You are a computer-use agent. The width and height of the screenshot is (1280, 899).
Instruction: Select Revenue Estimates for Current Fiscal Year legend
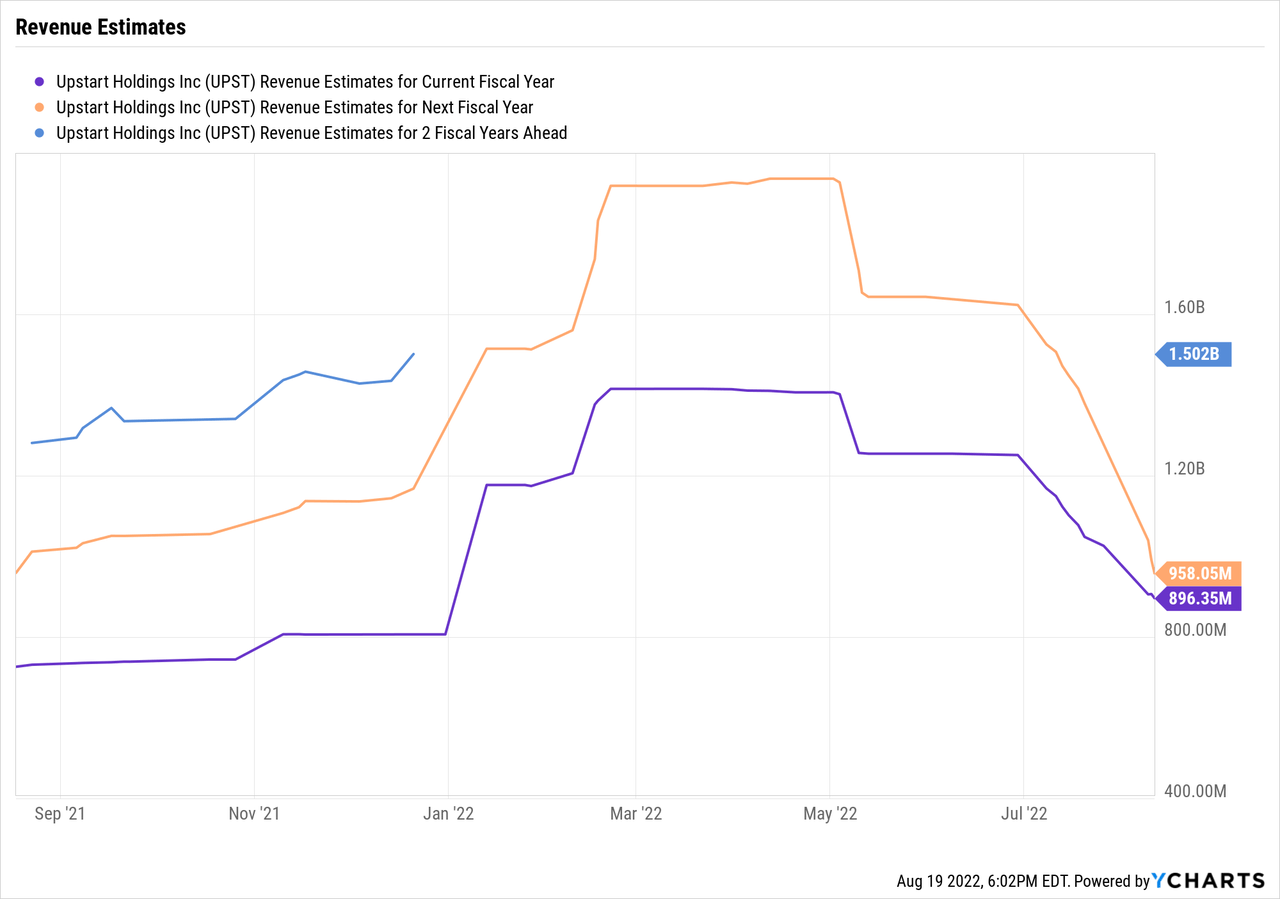pos(305,82)
